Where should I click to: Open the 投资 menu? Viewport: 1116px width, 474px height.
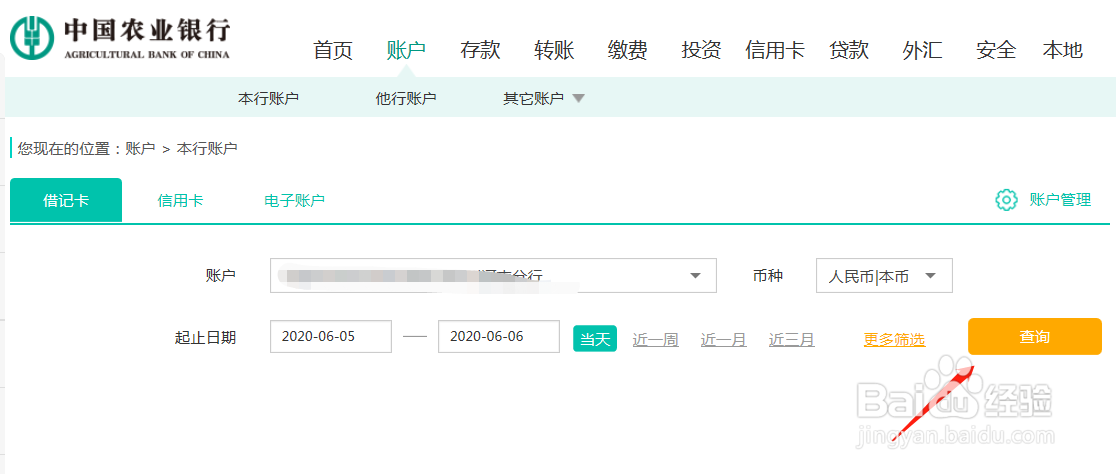702,50
